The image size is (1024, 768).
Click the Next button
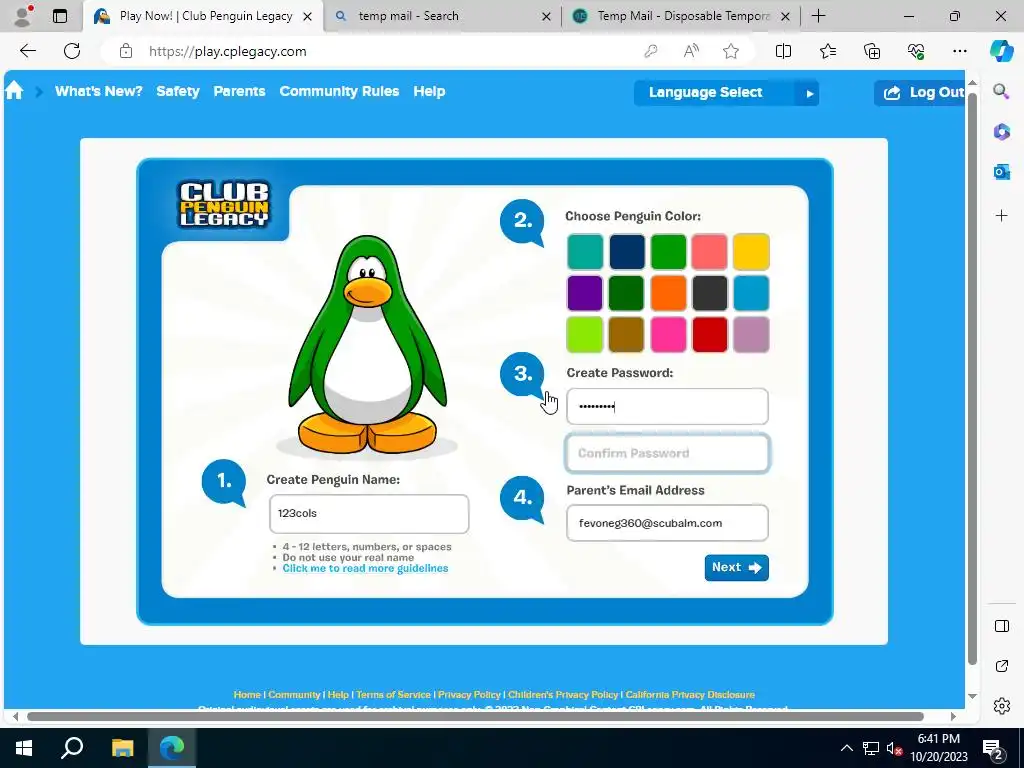tap(736, 568)
